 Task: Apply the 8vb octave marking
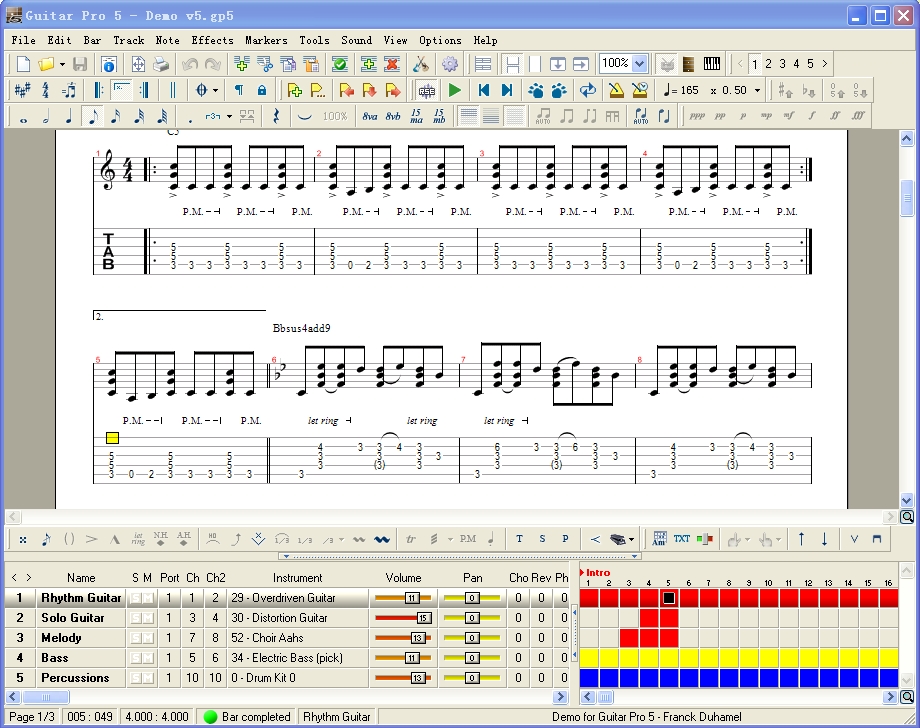point(393,117)
